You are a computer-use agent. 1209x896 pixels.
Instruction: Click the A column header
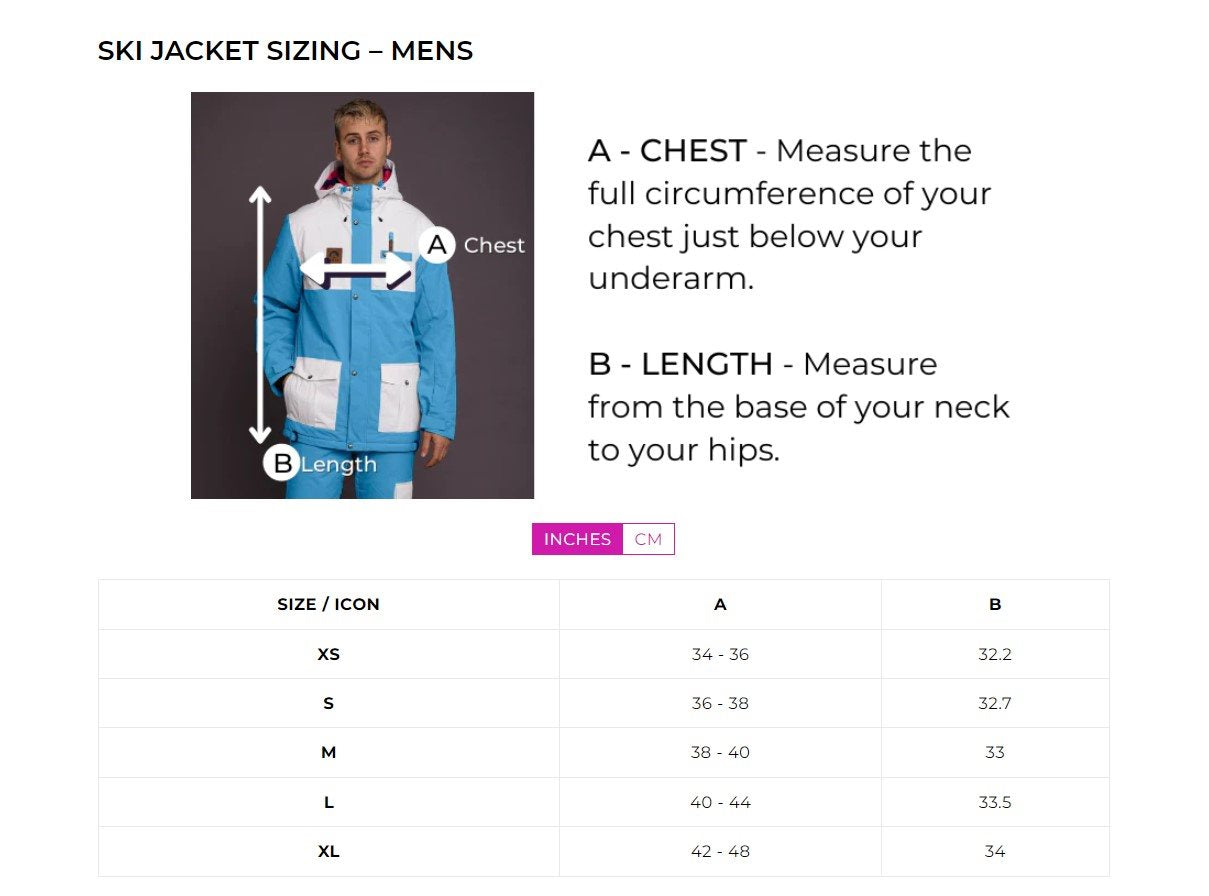click(x=720, y=604)
